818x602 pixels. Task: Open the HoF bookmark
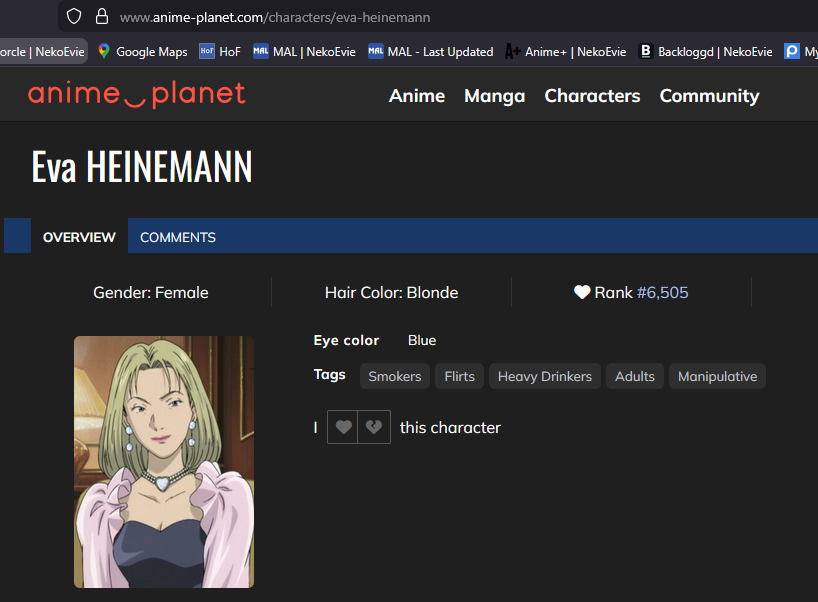(x=220, y=52)
